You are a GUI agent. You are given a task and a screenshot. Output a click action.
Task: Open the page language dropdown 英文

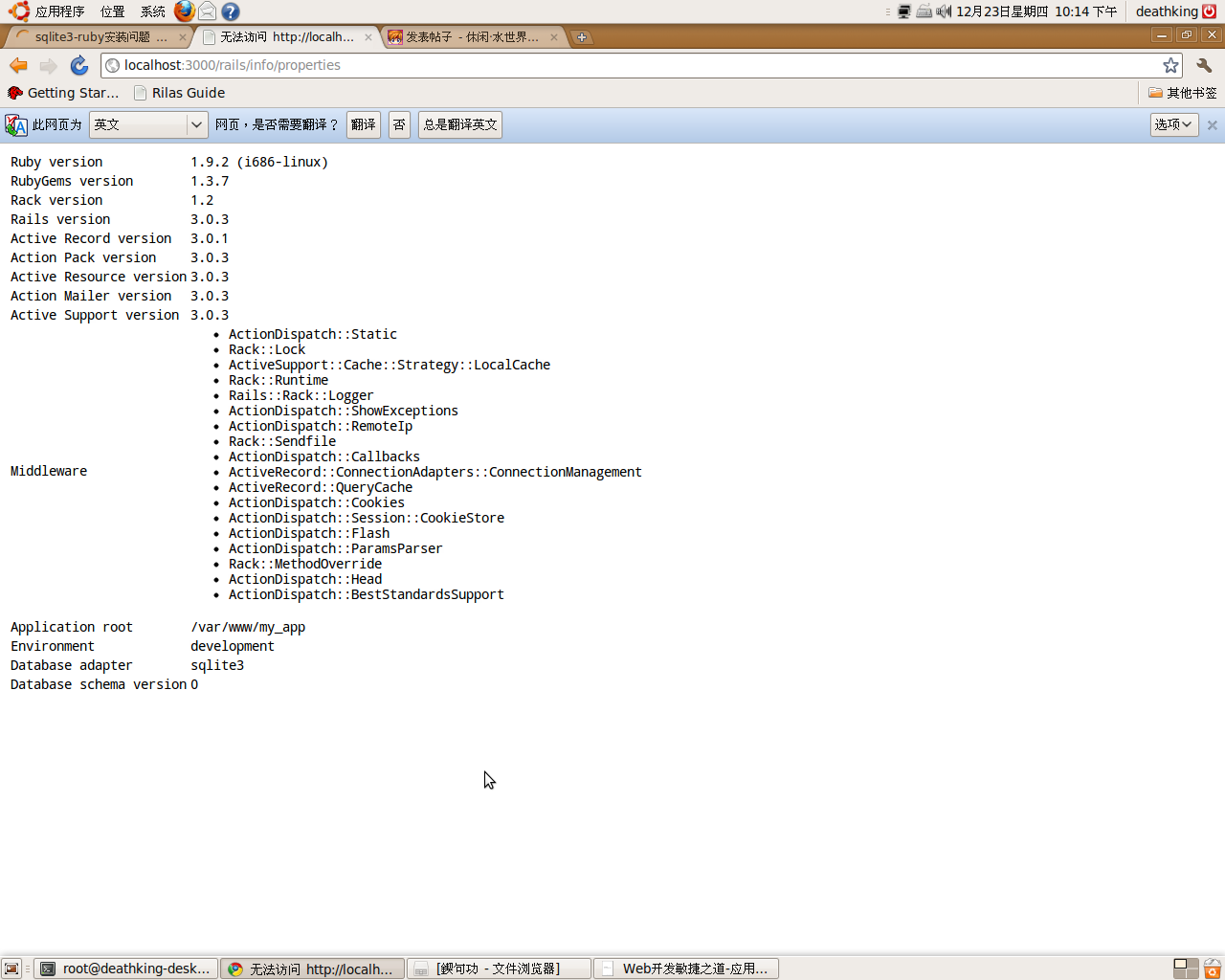[x=148, y=124]
